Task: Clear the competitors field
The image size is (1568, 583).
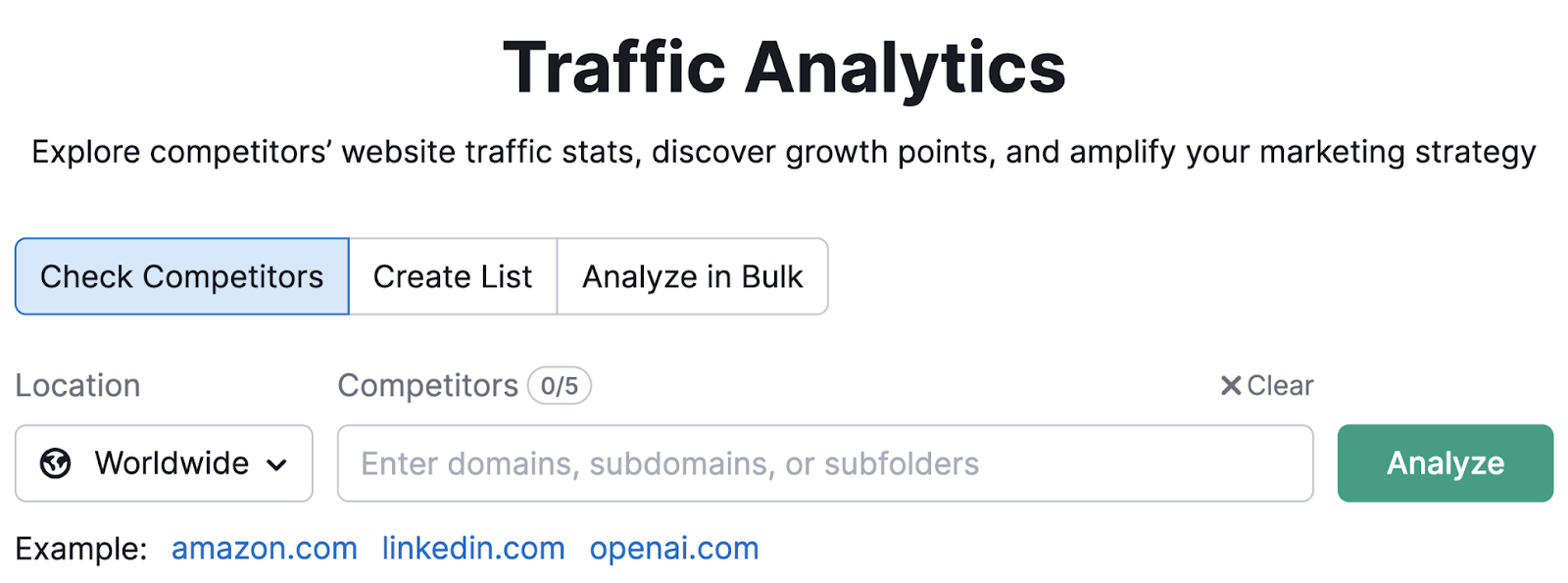Action: (x=1266, y=386)
